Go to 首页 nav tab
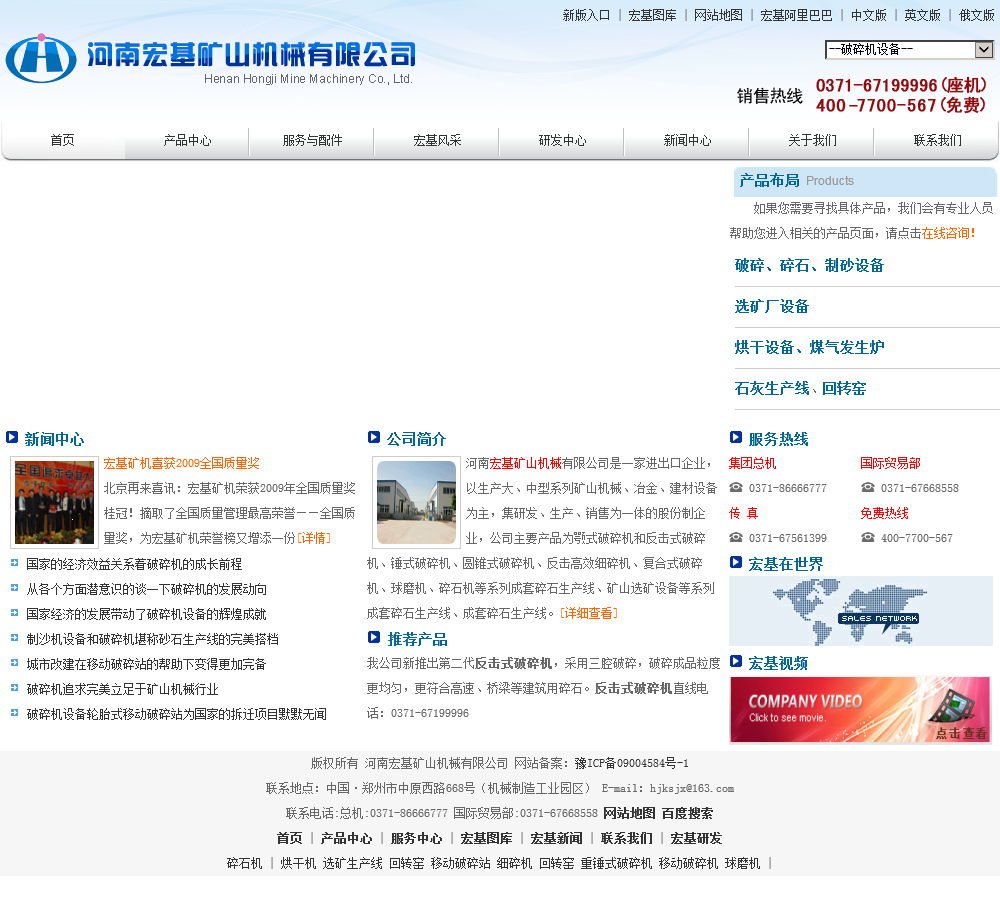This screenshot has height=909, width=1000. coord(62,140)
